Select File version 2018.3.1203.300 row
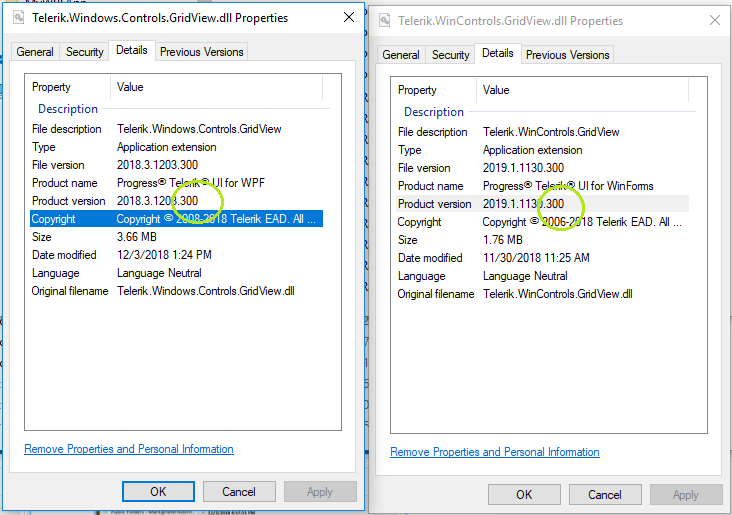The height and width of the screenshot is (515, 732). 176,165
